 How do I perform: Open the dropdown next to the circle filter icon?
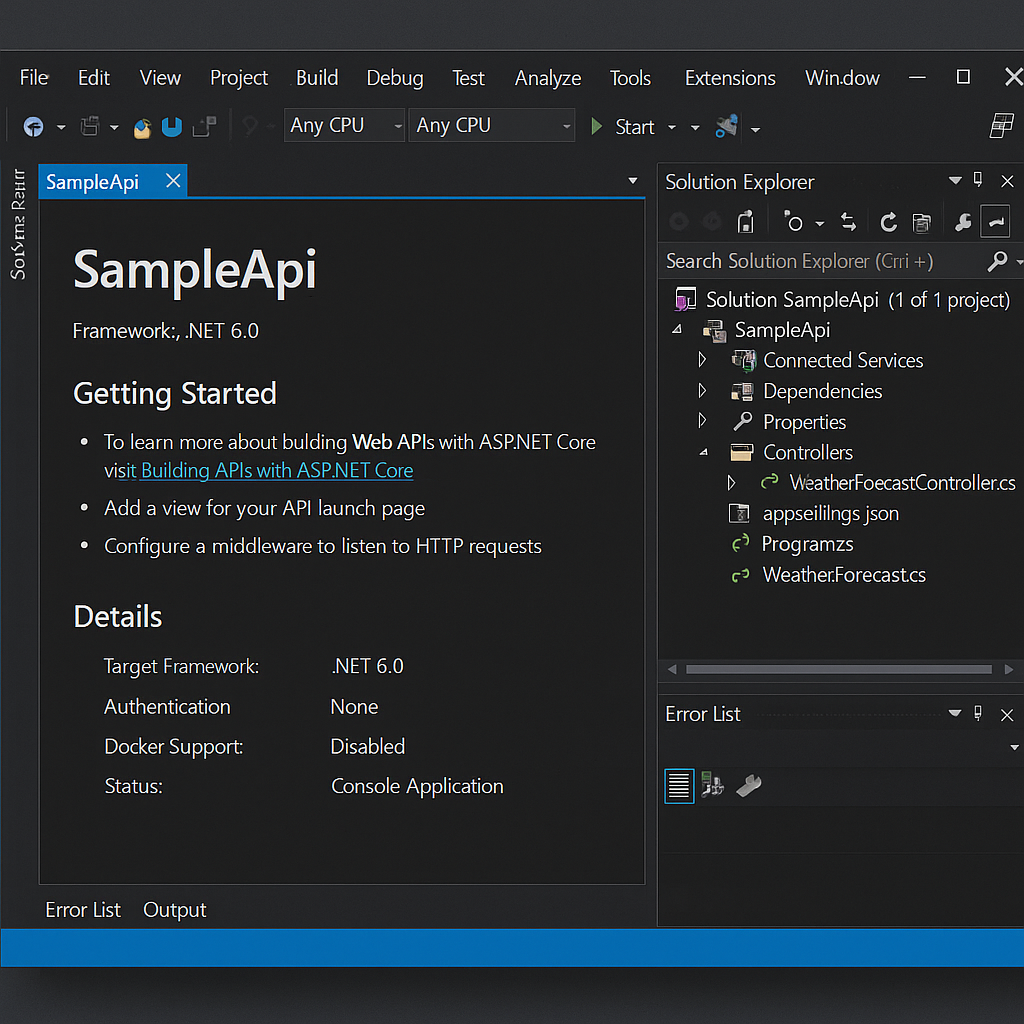click(x=820, y=224)
